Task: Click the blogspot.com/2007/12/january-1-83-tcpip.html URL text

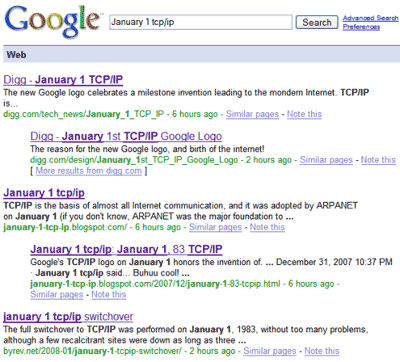Action: (x=155, y=284)
